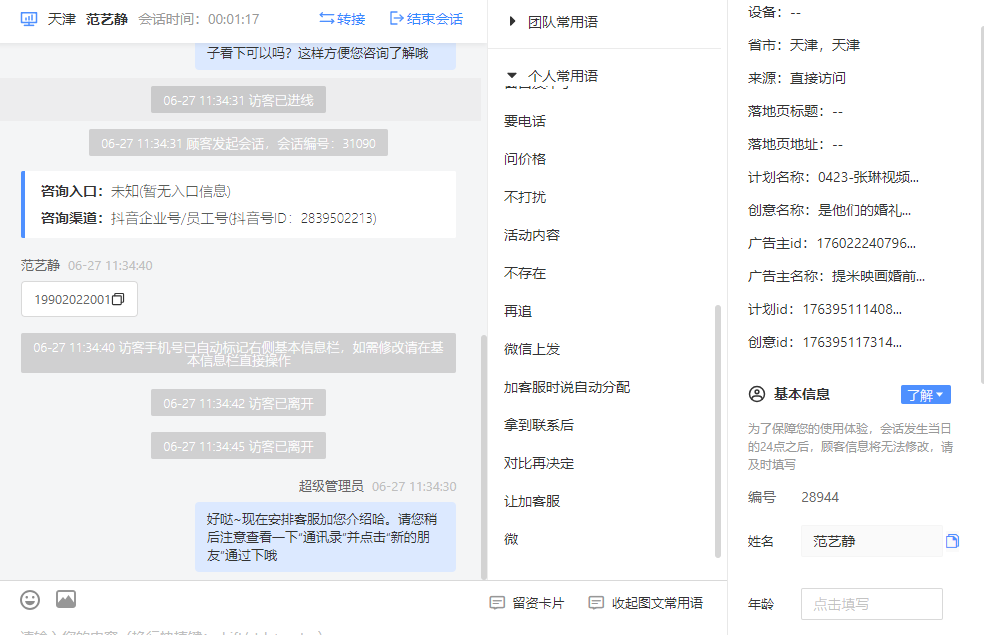Transfer the chat with 转接
984x635 pixels.
342,19
